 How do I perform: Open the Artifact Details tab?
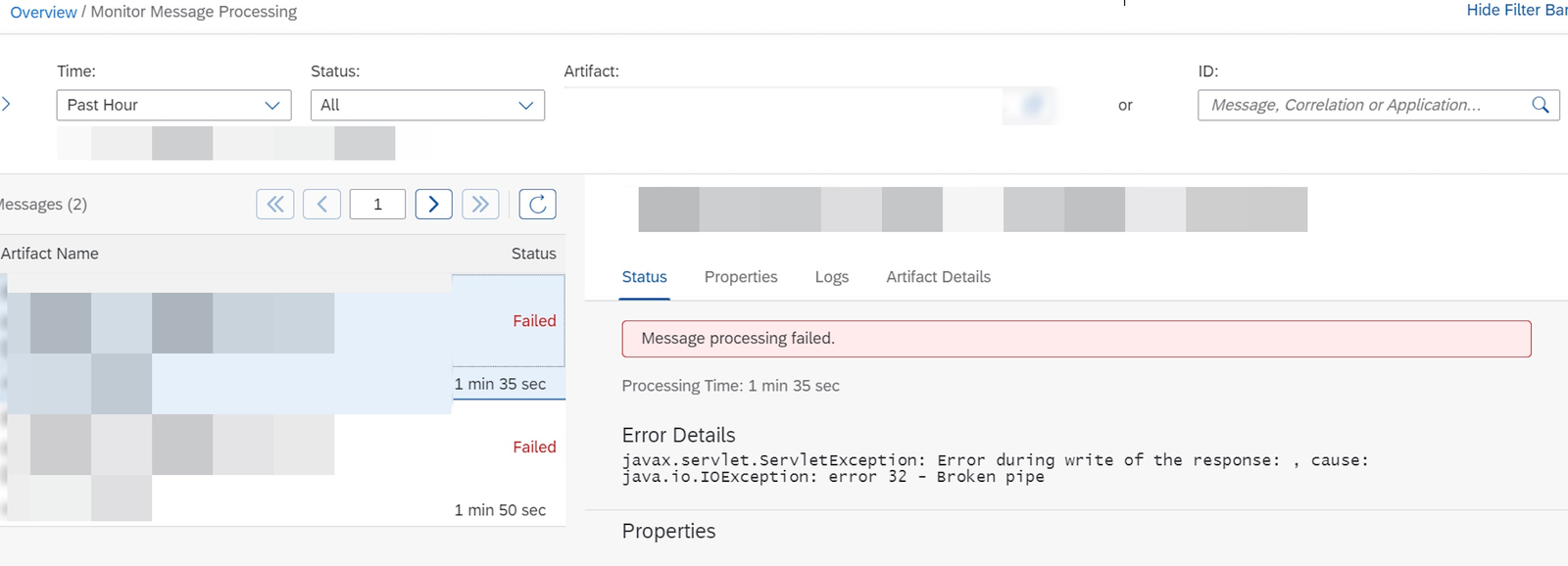pyautogui.click(x=938, y=277)
